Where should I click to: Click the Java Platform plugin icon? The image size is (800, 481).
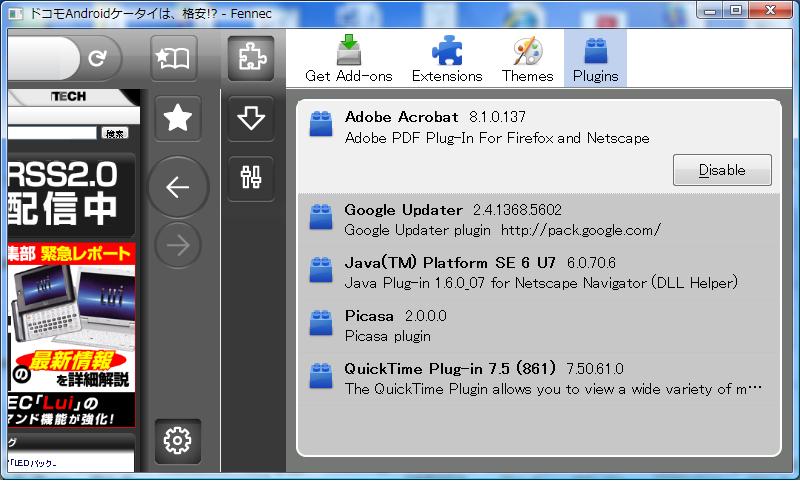321,269
